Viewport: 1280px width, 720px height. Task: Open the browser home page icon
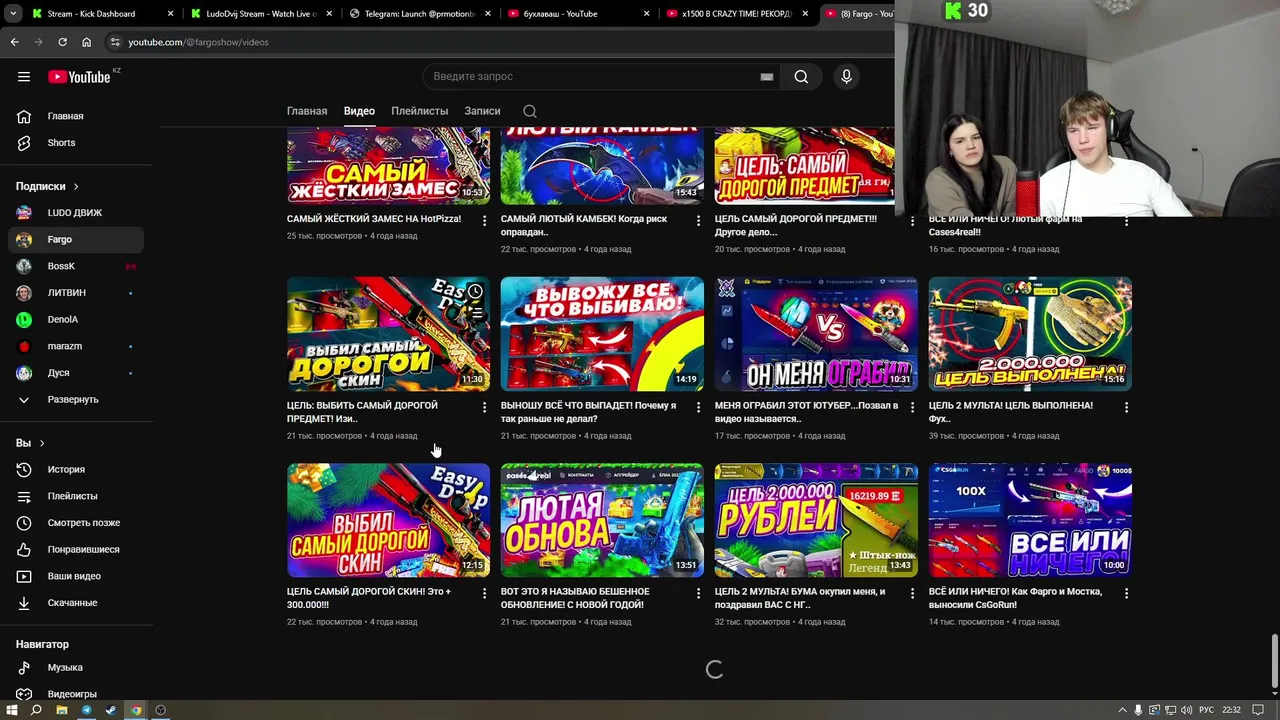pyautogui.click(x=86, y=42)
